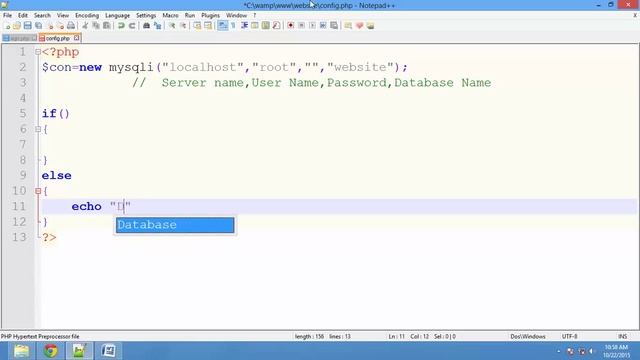Toggle the Document Map panel icon
The image size is (640, 360).
pos(266,26)
